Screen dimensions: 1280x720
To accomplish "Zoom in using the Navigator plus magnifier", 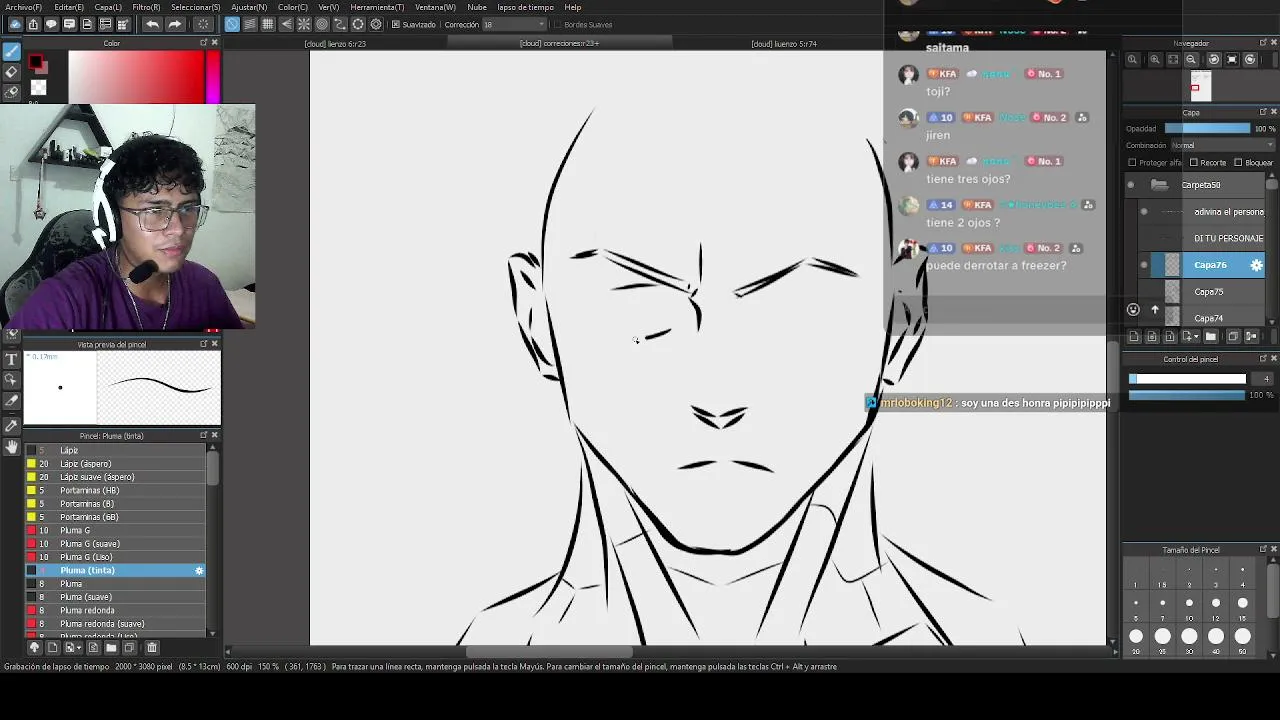I will tap(1155, 60).
